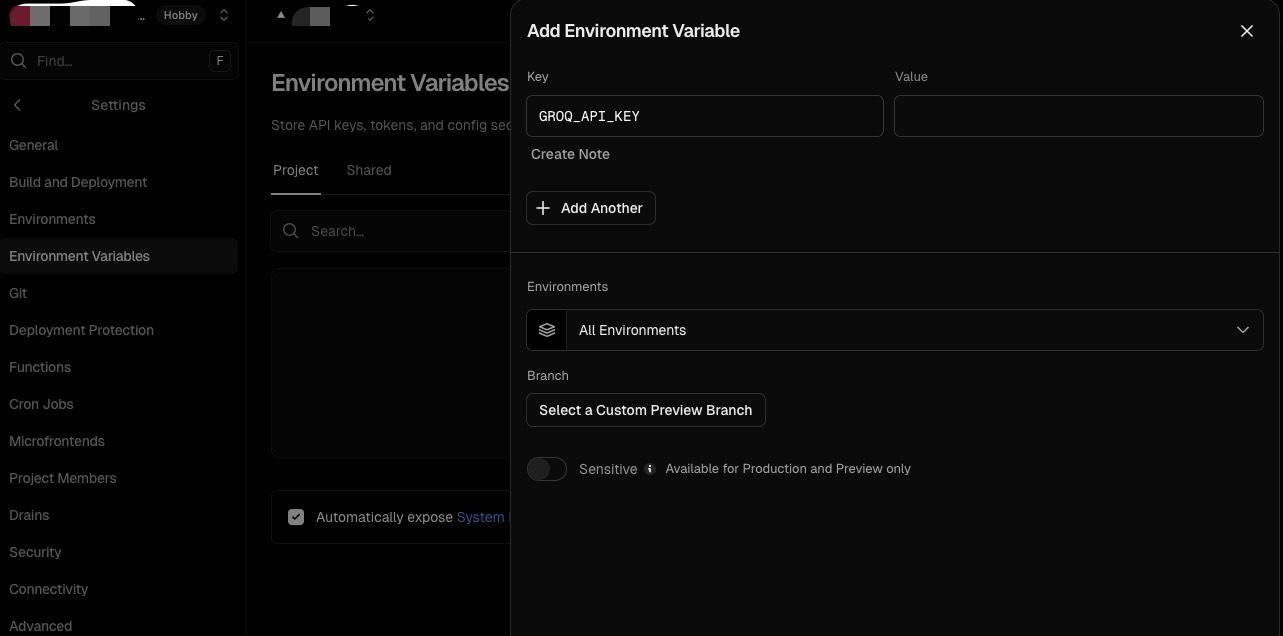
Task: Open Connectivity settings
Action: click(x=49, y=589)
